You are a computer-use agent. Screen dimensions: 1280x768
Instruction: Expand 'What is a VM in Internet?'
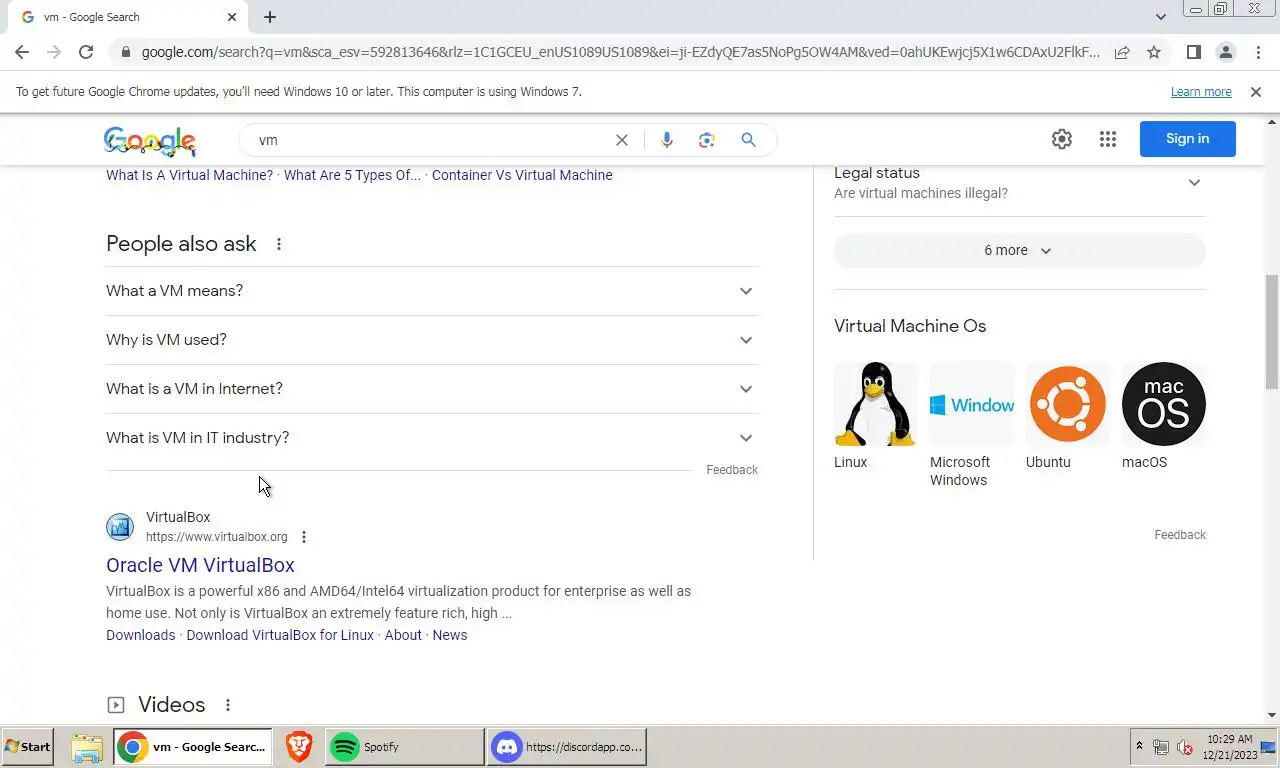coord(432,389)
